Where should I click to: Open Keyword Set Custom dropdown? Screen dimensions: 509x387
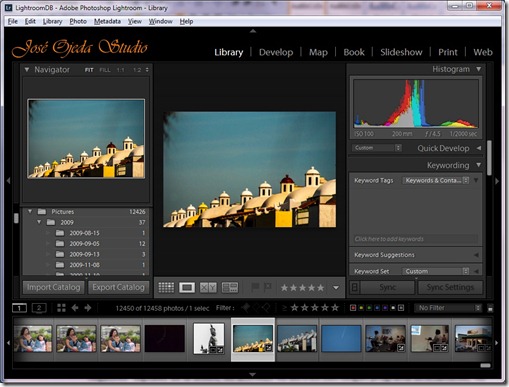click(436, 271)
